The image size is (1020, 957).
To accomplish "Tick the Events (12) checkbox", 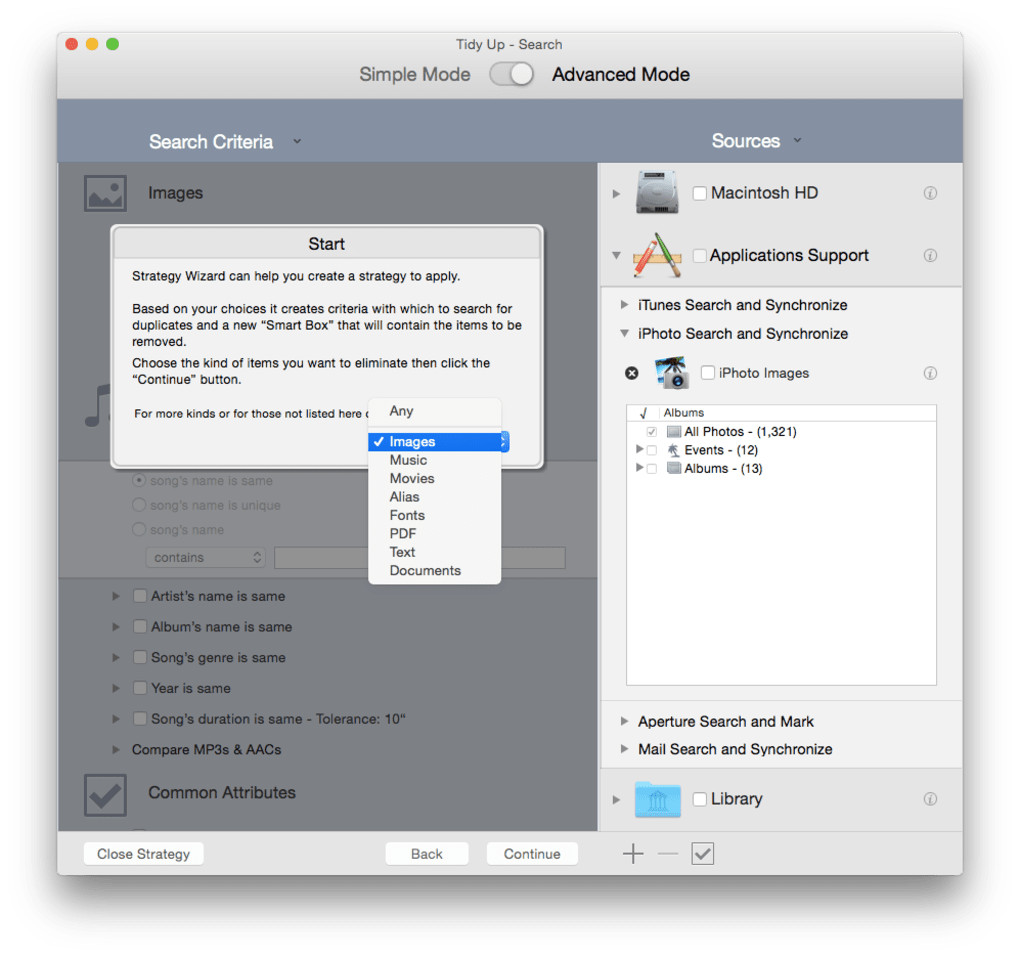I will pyautogui.click(x=652, y=450).
